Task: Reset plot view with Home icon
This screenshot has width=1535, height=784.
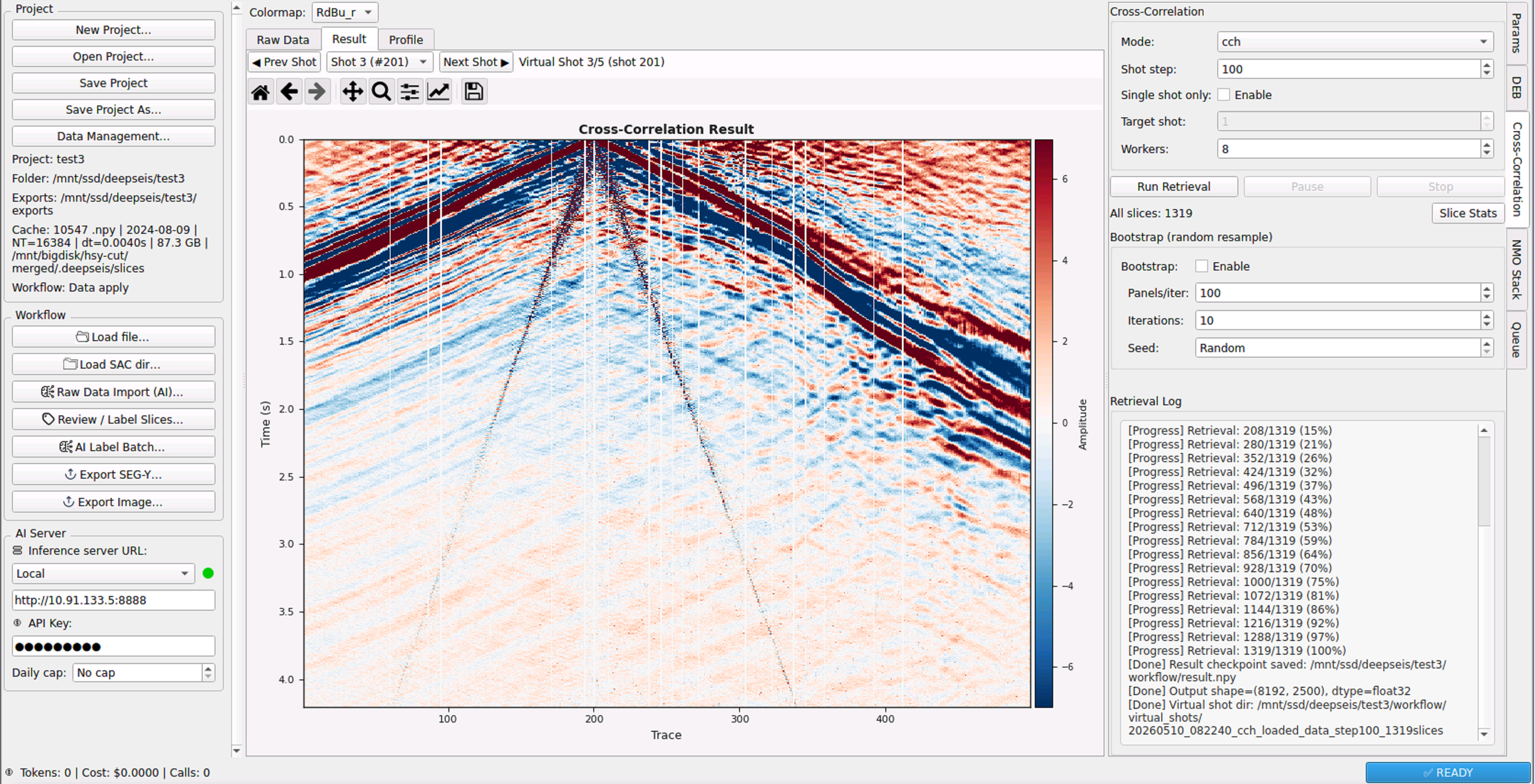Action: coord(260,92)
